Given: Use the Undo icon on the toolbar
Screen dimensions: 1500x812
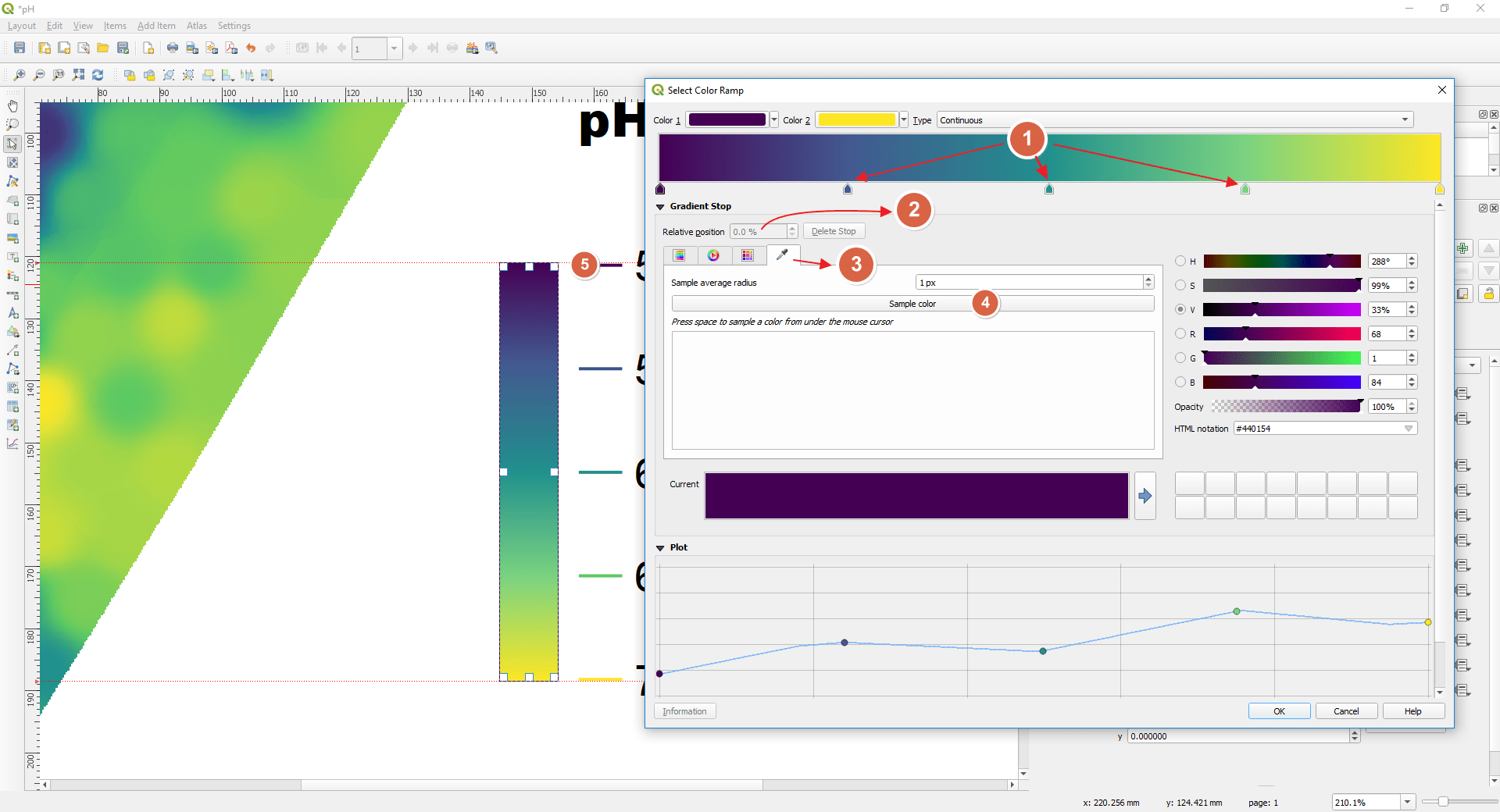Looking at the screenshot, I should (251, 48).
